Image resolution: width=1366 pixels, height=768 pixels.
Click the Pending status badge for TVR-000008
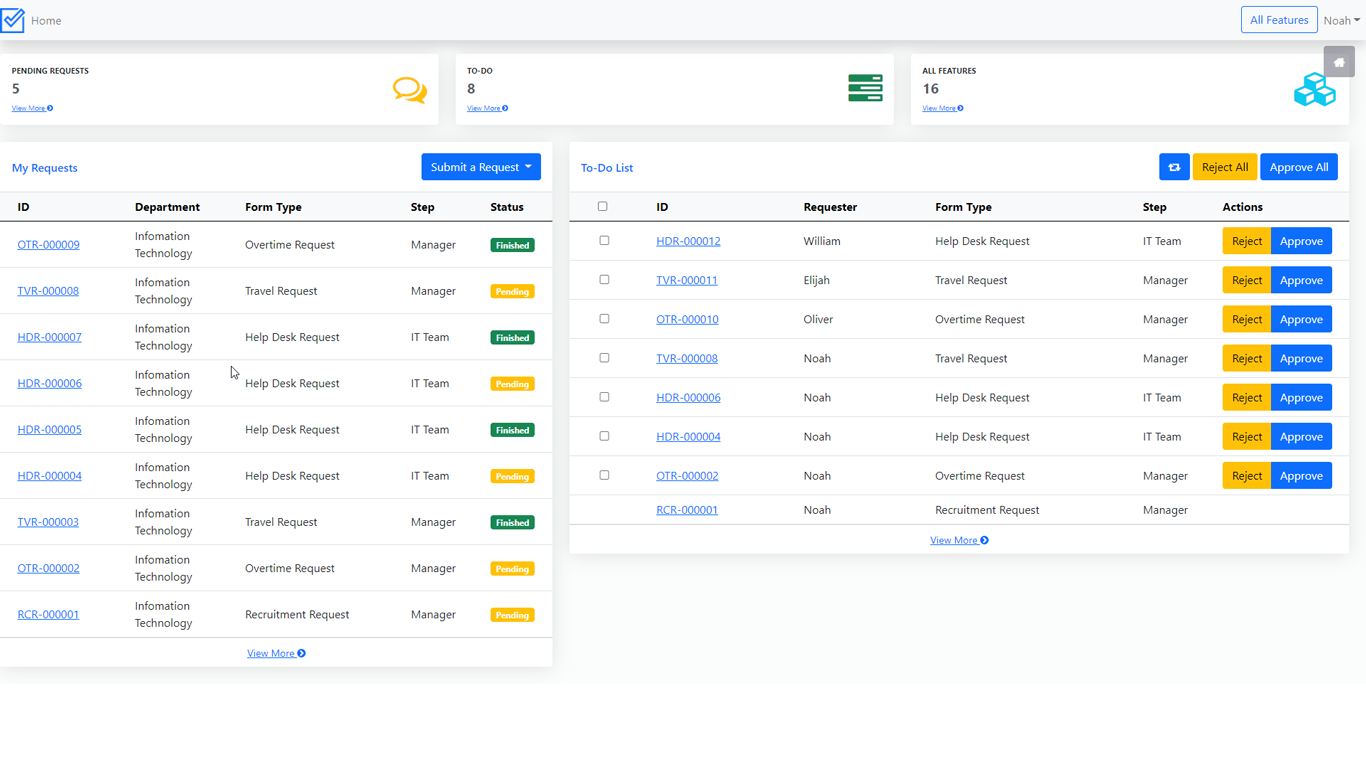point(512,291)
